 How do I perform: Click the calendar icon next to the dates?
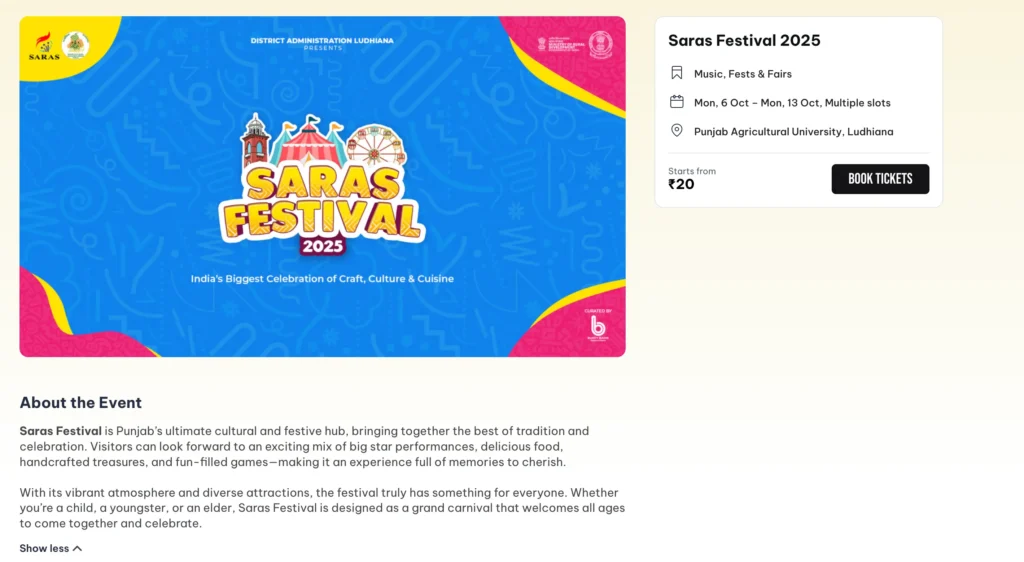pos(677,102)
